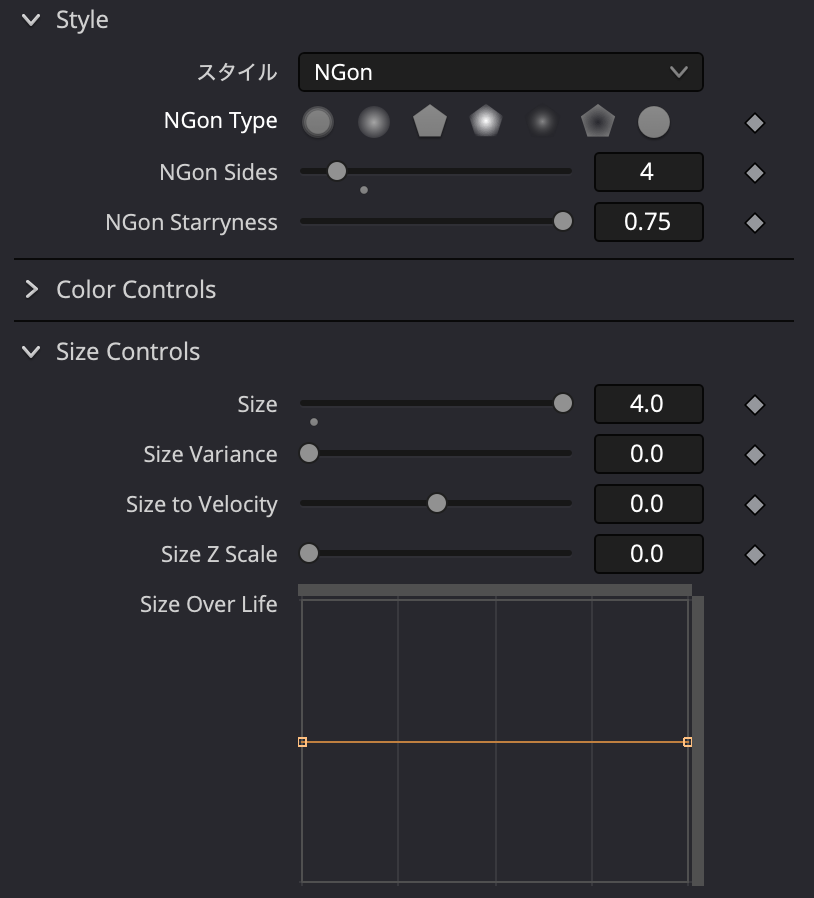
Task: Select left point on Size Over Life curve
Action: pos(302,742)
